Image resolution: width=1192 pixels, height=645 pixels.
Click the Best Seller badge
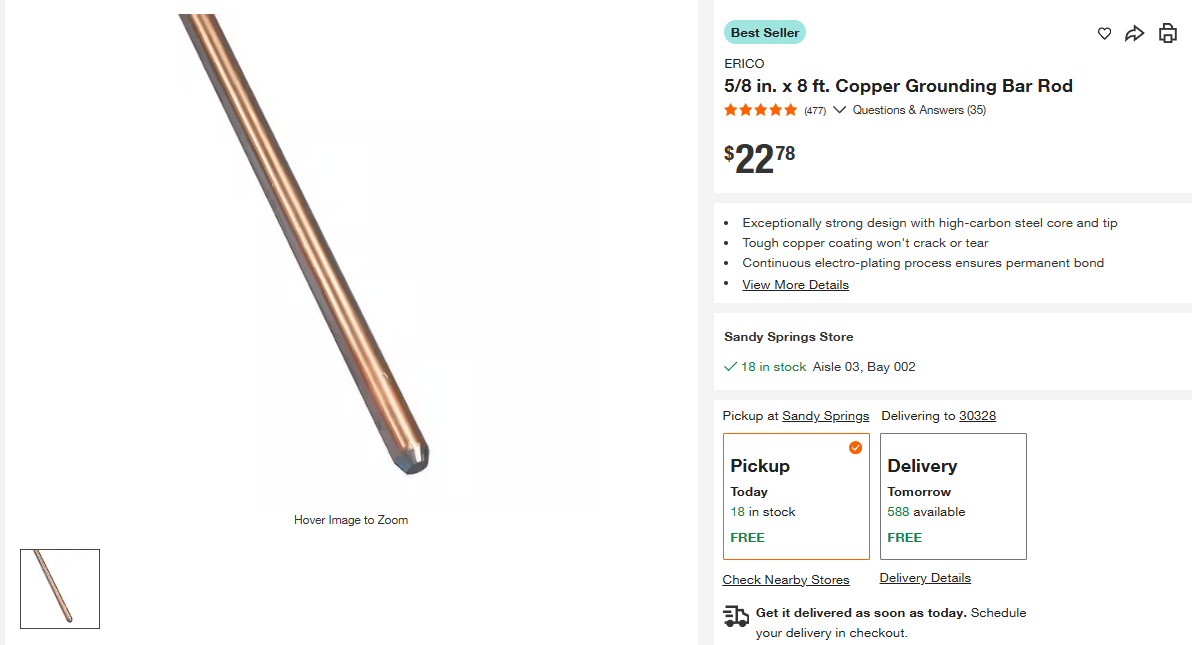click(x=765, y=33)
